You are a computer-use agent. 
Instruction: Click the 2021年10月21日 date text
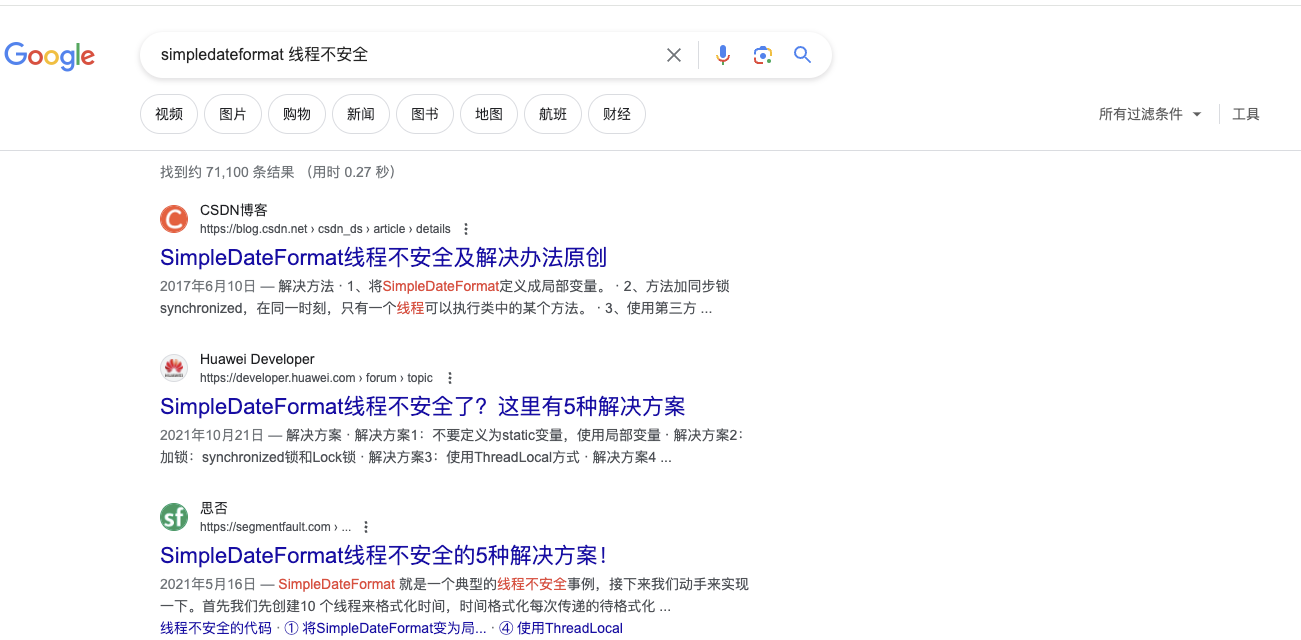tap(212, 435)
